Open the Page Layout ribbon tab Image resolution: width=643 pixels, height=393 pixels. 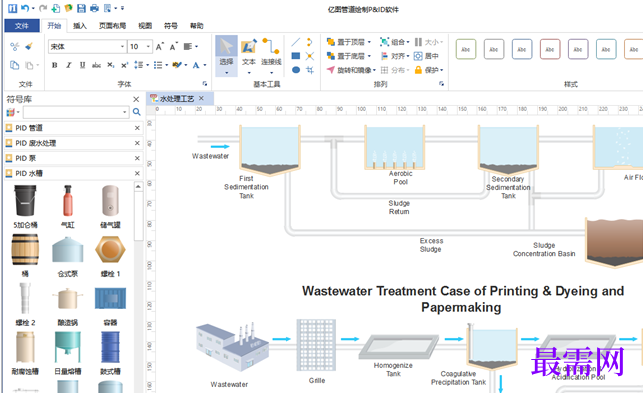(x=112, y=26)
